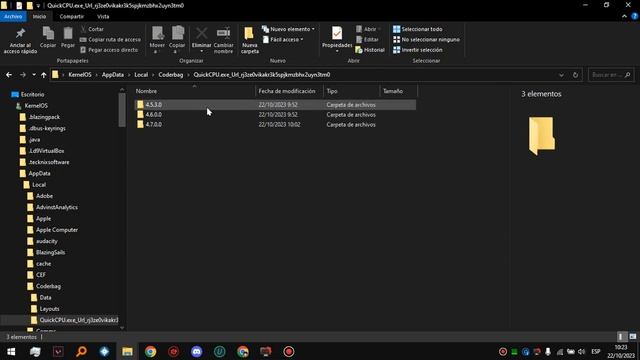Select the 4.6.0.0 folder
This screenshot has width=640, height=360.
pos(275,115)
